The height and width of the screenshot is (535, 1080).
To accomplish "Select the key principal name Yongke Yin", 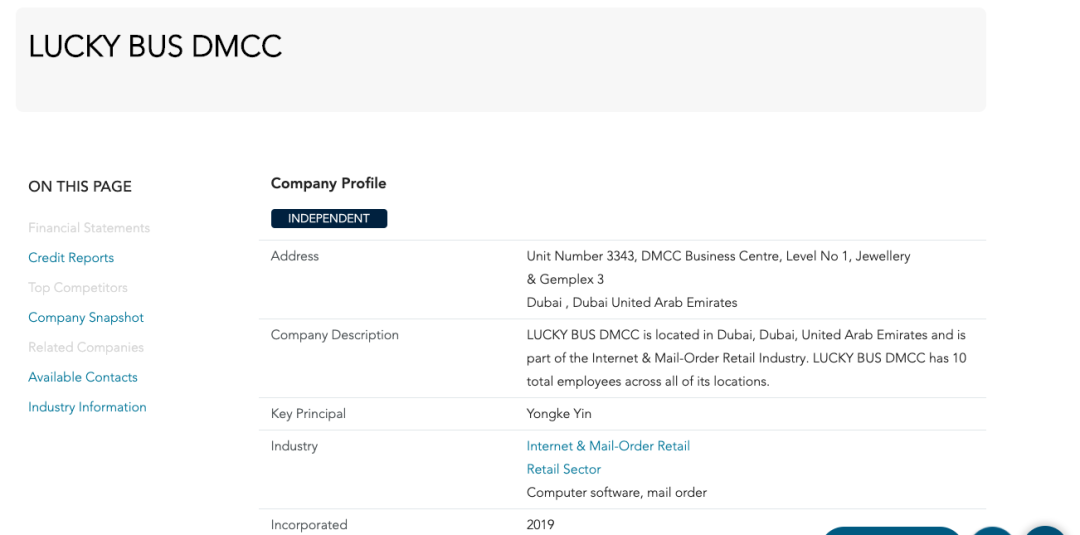I will 559,414.
